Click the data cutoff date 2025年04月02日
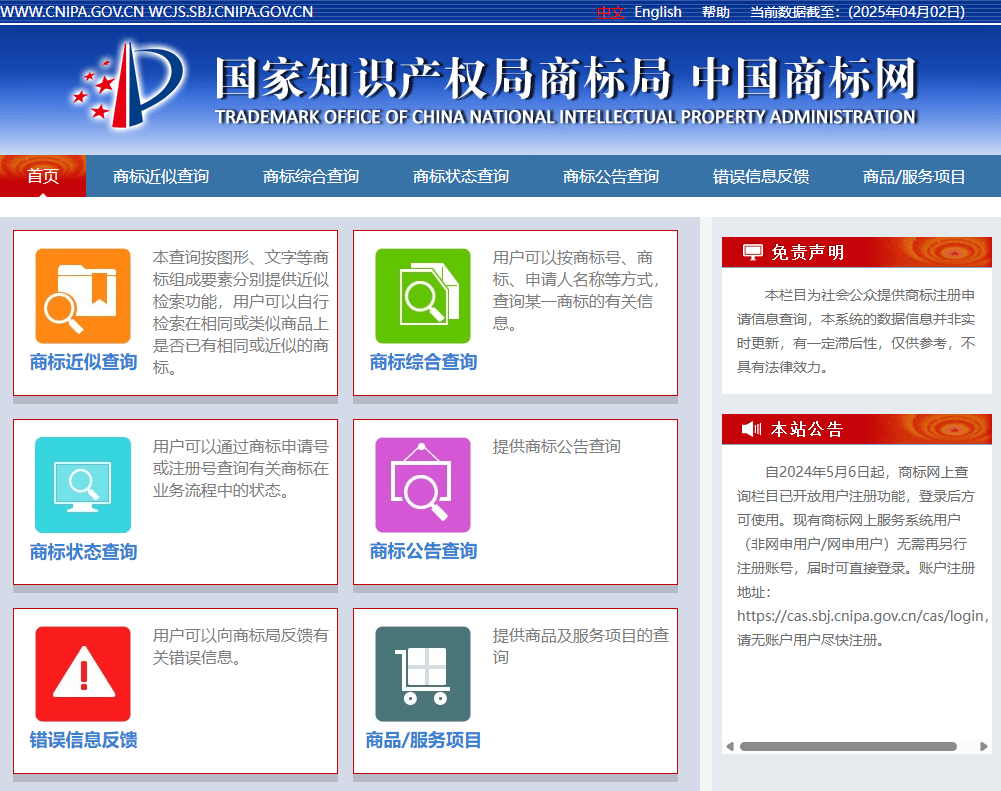Viewport: 1001px width, 791px height. [x=907, y=12]
